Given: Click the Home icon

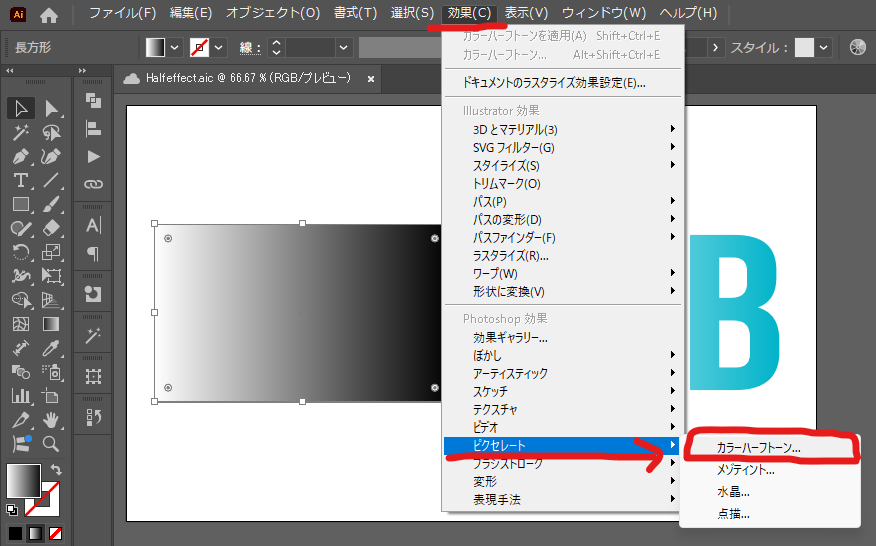Looking at the screenshot, I should click(x=49, y=15).
